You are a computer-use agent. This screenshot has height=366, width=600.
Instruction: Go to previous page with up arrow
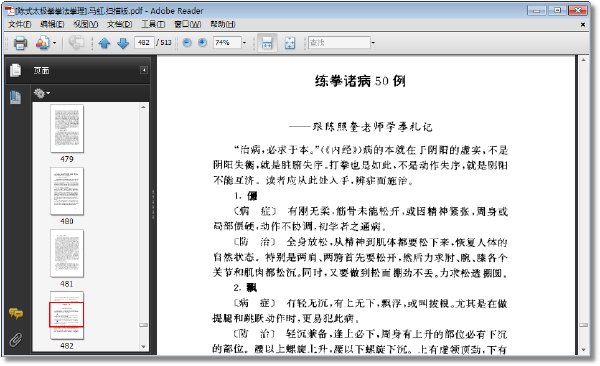click(104, 43)
